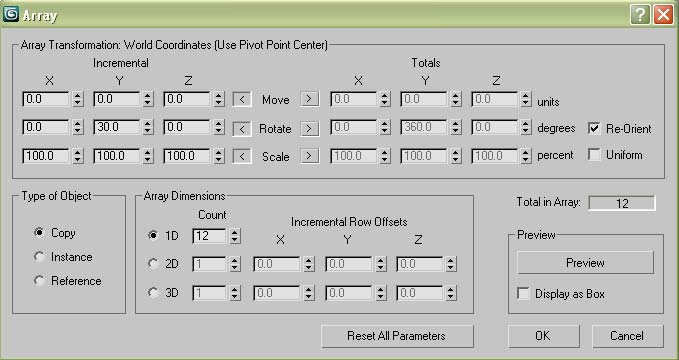This screenshot has height=360, width=679.
Task: Click the Incremental Move X field
Action: pyautogui.click(x=46, y=99)
